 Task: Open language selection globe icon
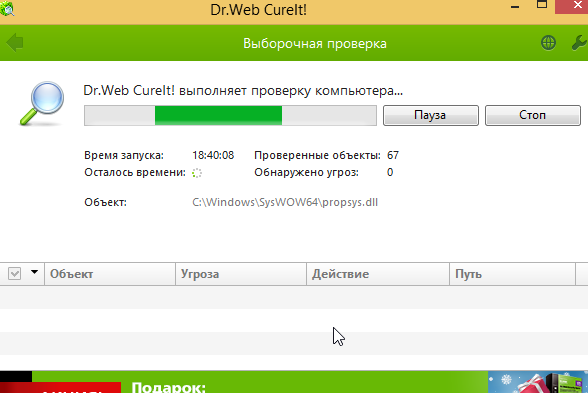click(x=548, y=43)
